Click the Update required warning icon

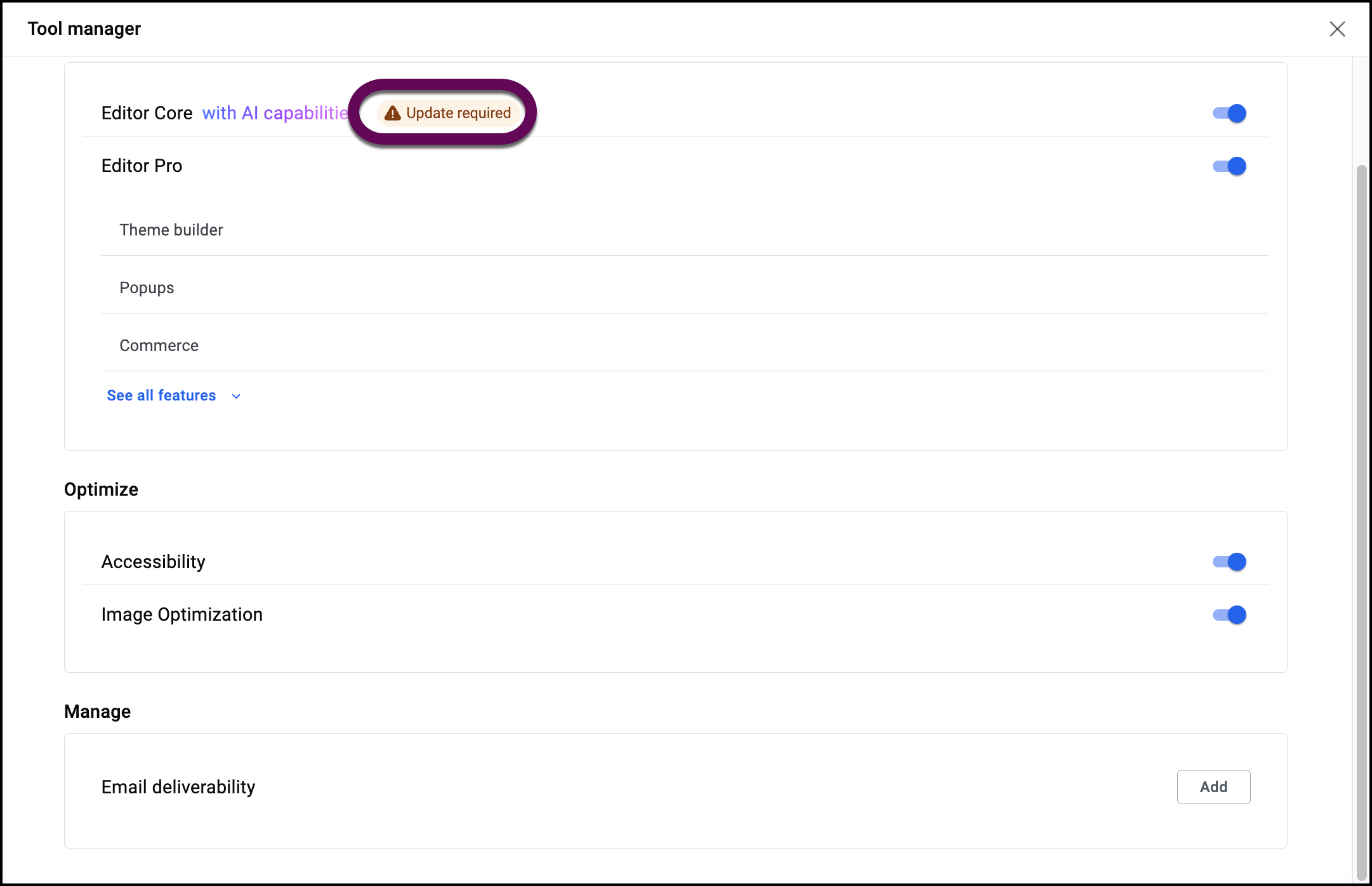(x=393, y=113)
